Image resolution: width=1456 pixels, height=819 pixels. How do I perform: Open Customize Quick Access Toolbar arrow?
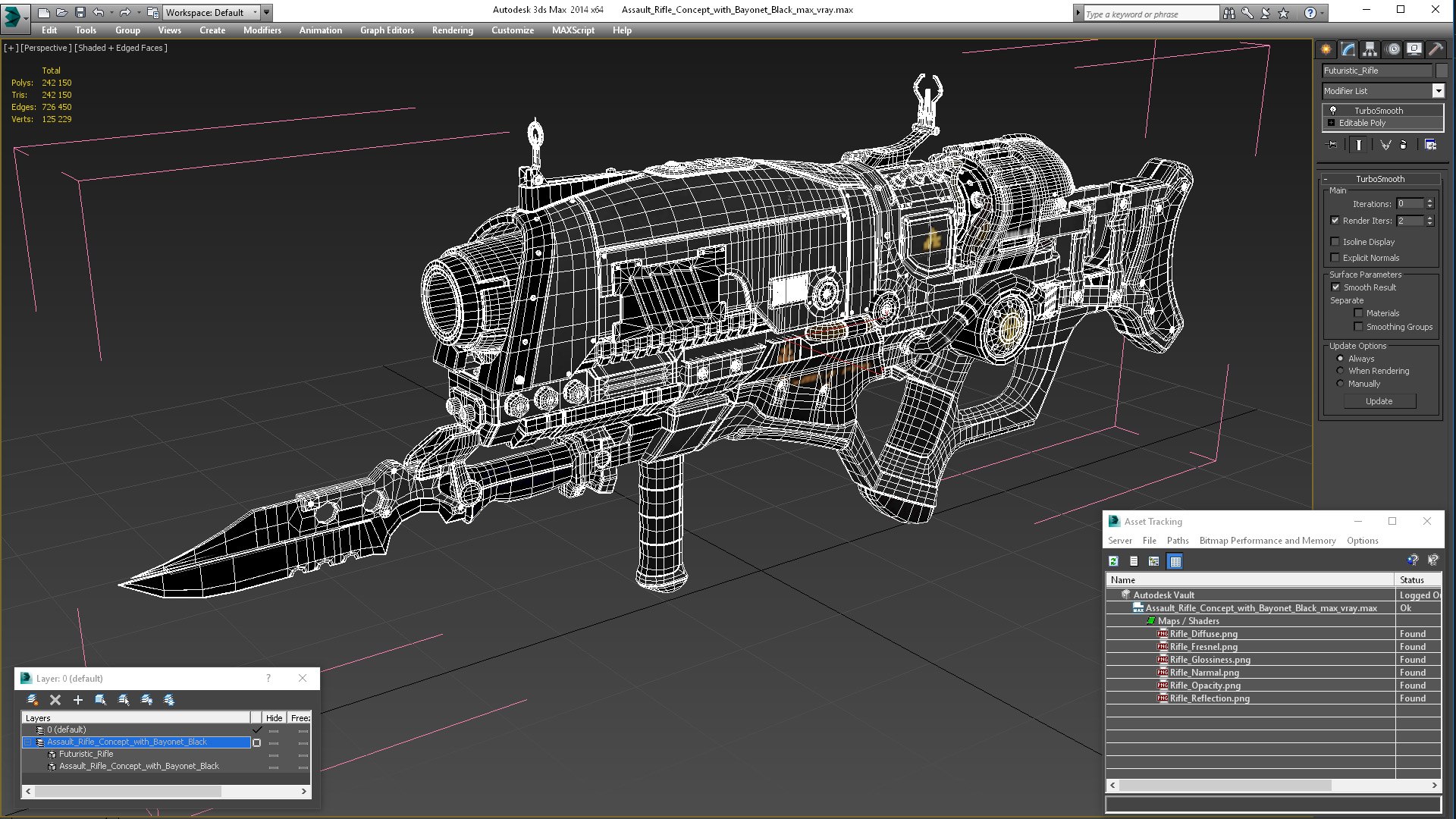[267, 12]
